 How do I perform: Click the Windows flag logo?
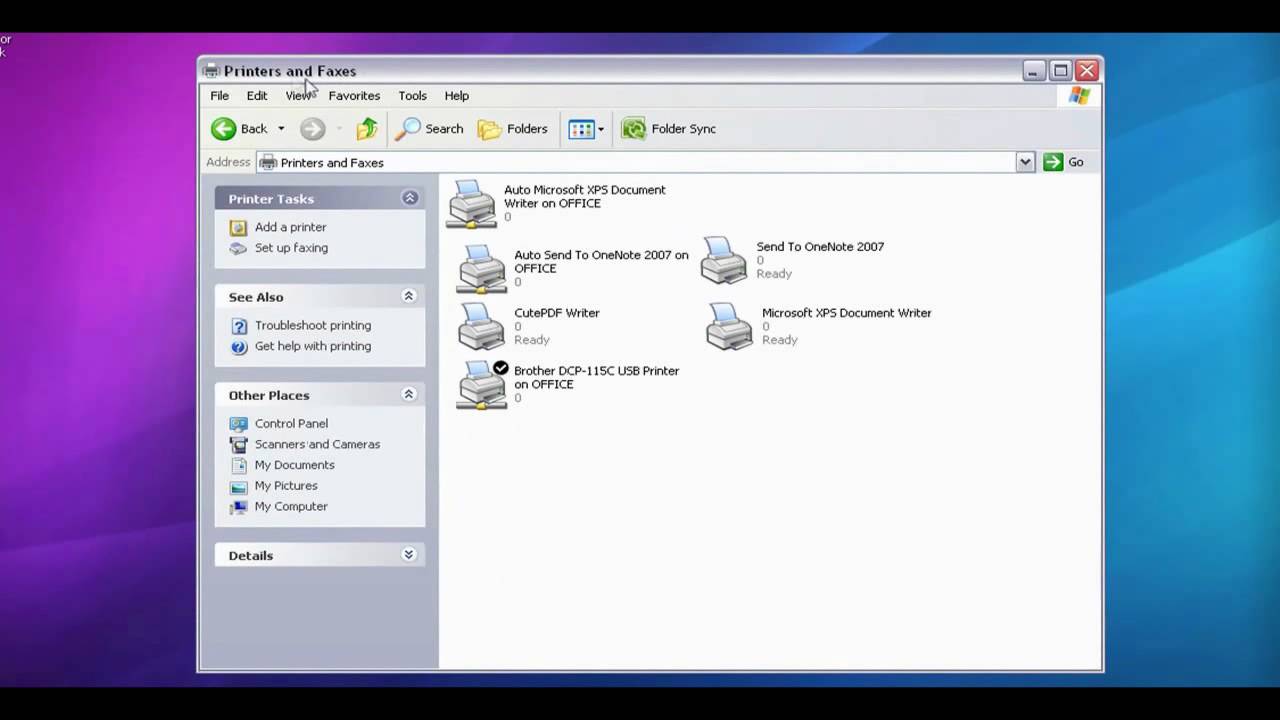point(1079,95)
